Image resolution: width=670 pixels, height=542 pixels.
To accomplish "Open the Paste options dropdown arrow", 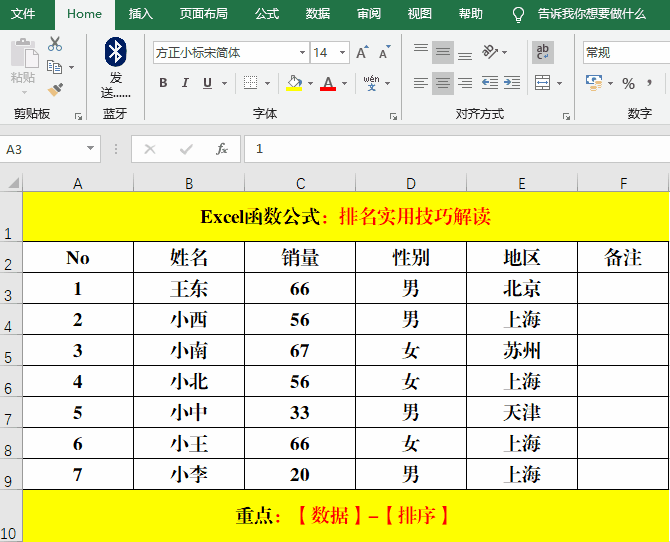I will [x=24, y=92].
